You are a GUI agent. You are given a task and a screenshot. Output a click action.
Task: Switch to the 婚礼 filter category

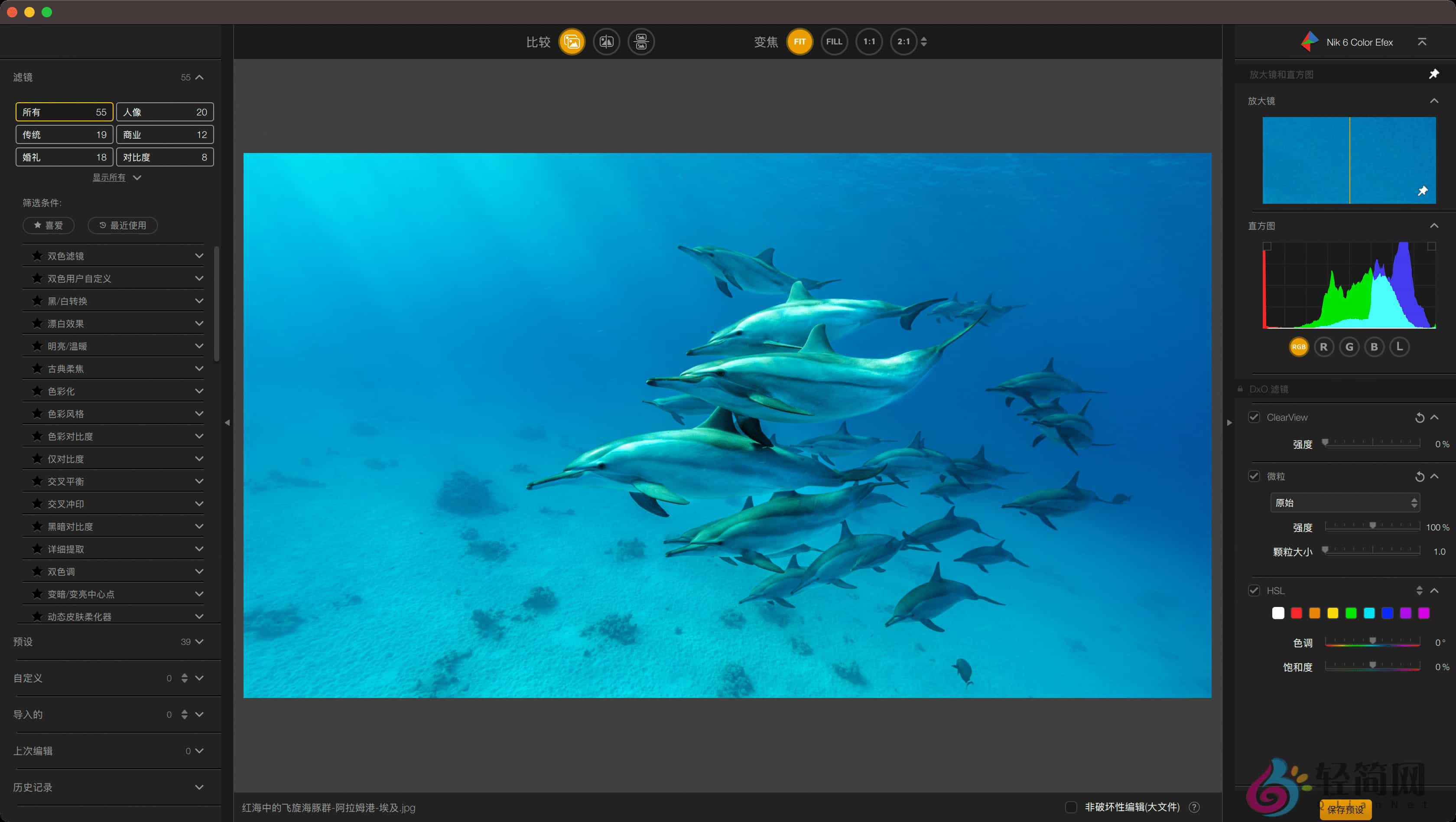pos(64,157)
